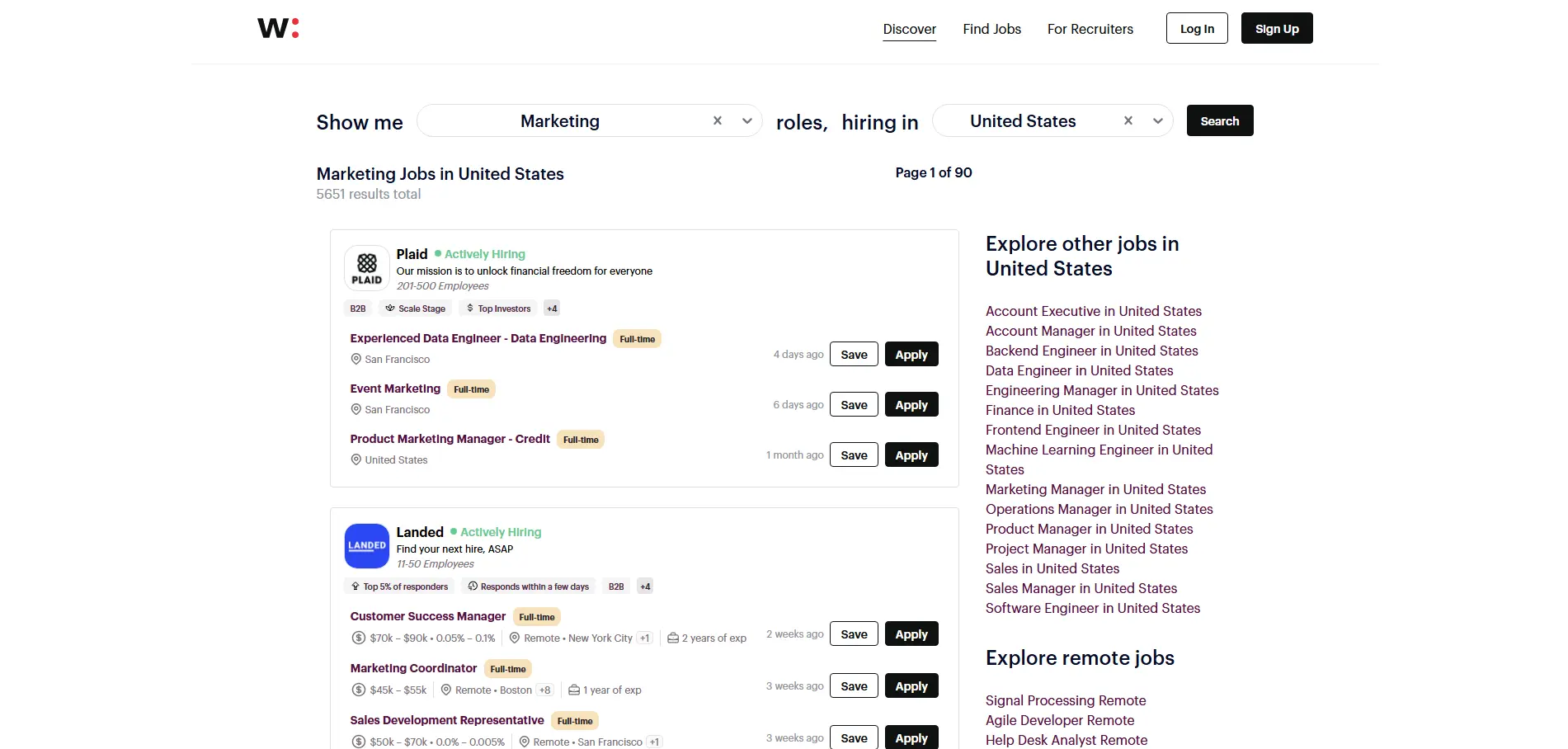Open Product Marketing Manager - Credit listing

tap(450, 439)
